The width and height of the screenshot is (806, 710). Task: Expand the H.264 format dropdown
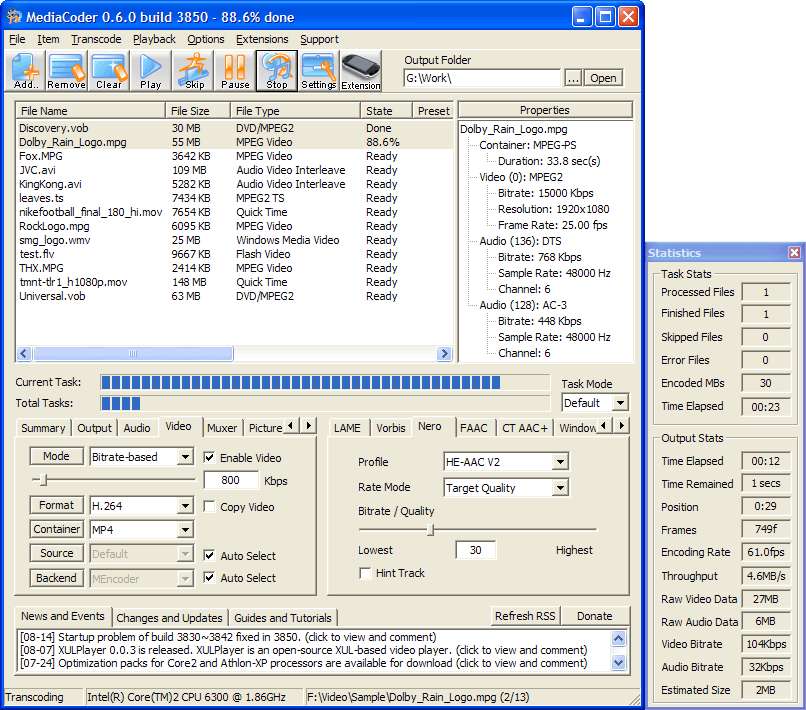185,506
